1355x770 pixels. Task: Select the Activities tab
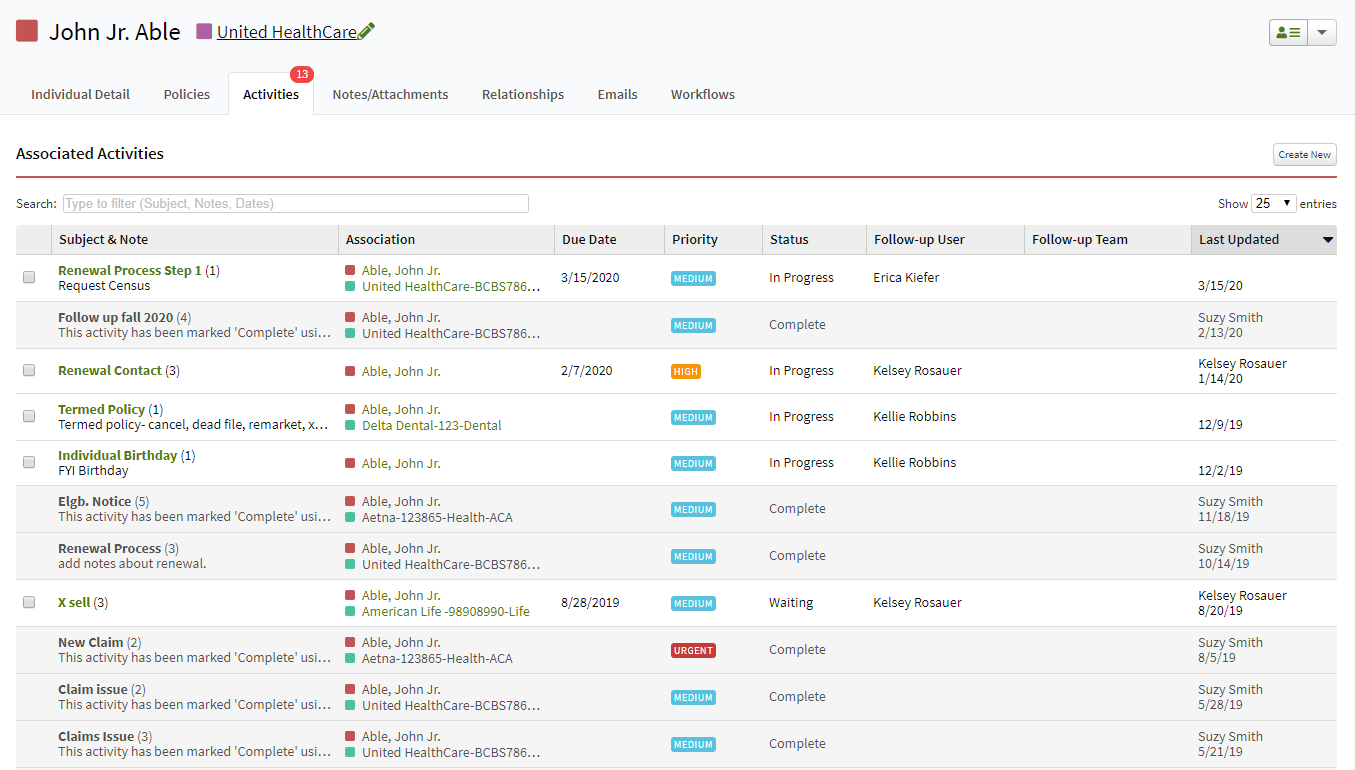[271, 94]
